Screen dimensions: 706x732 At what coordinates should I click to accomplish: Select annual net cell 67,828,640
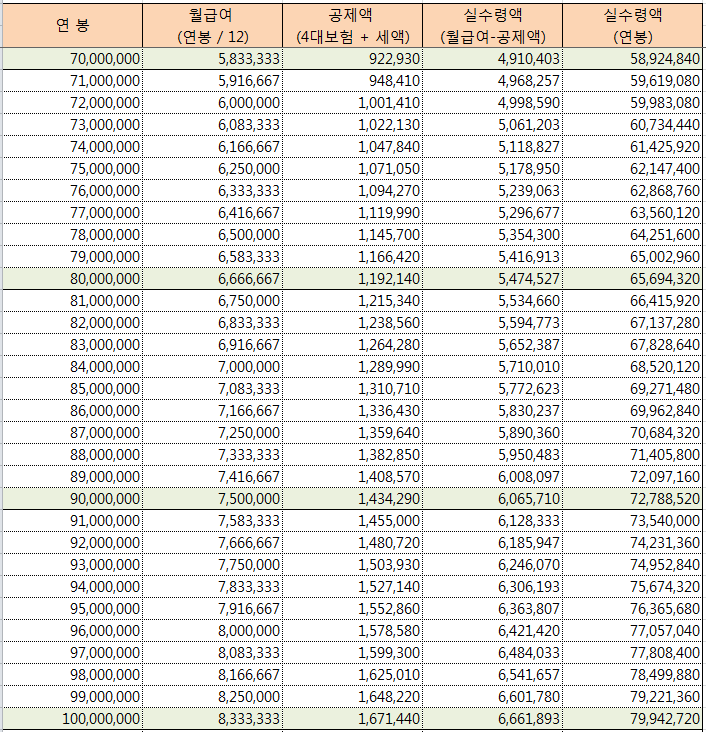pyautogui.click(x=633, y=345)
